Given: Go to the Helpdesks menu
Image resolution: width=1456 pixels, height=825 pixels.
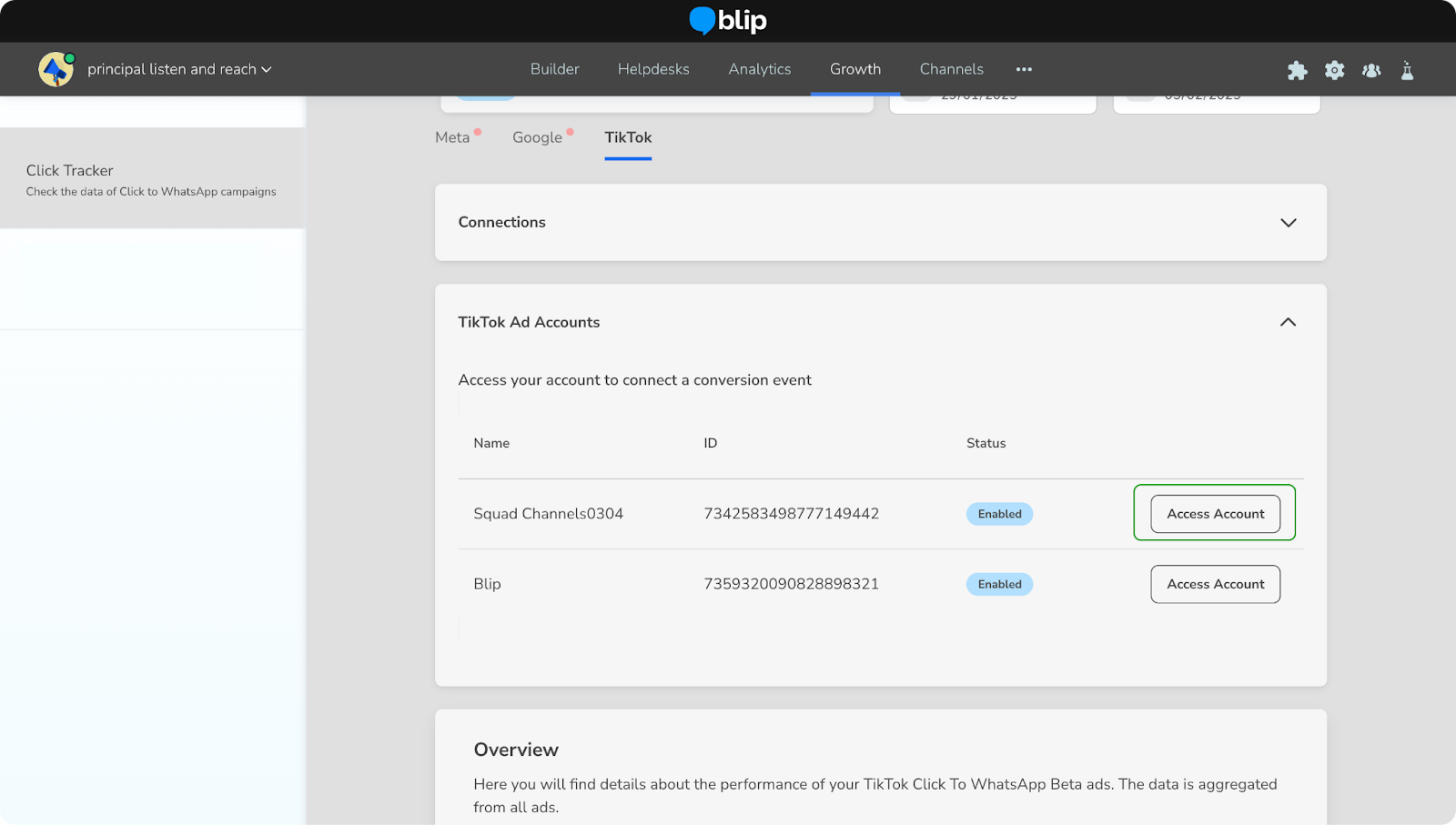Looking at the screenshot, I should coord(653,69).
